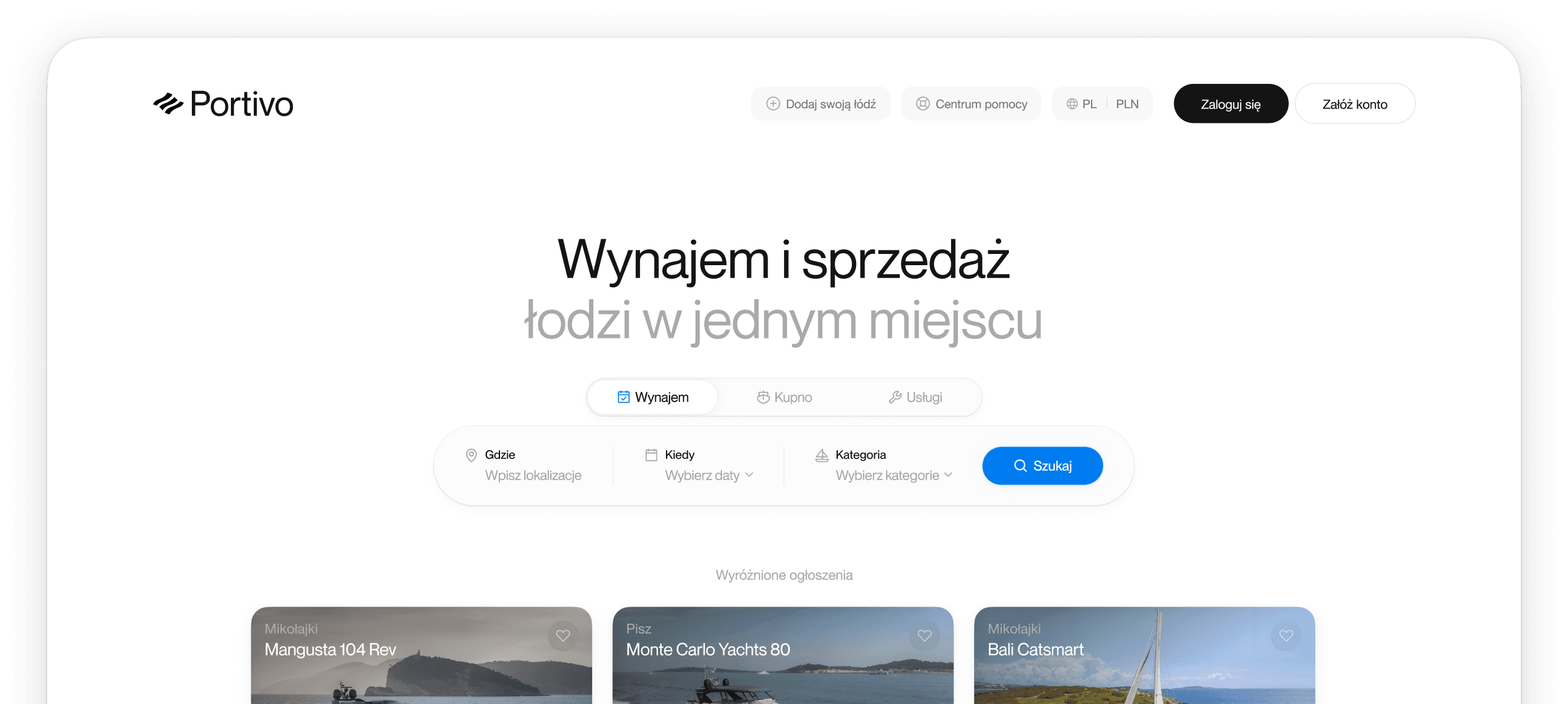This screenshot has height=704, width=1568.
Task: Open the Wybierz daty dropdown
Action: pyautogui.click(x=709, y=475)
